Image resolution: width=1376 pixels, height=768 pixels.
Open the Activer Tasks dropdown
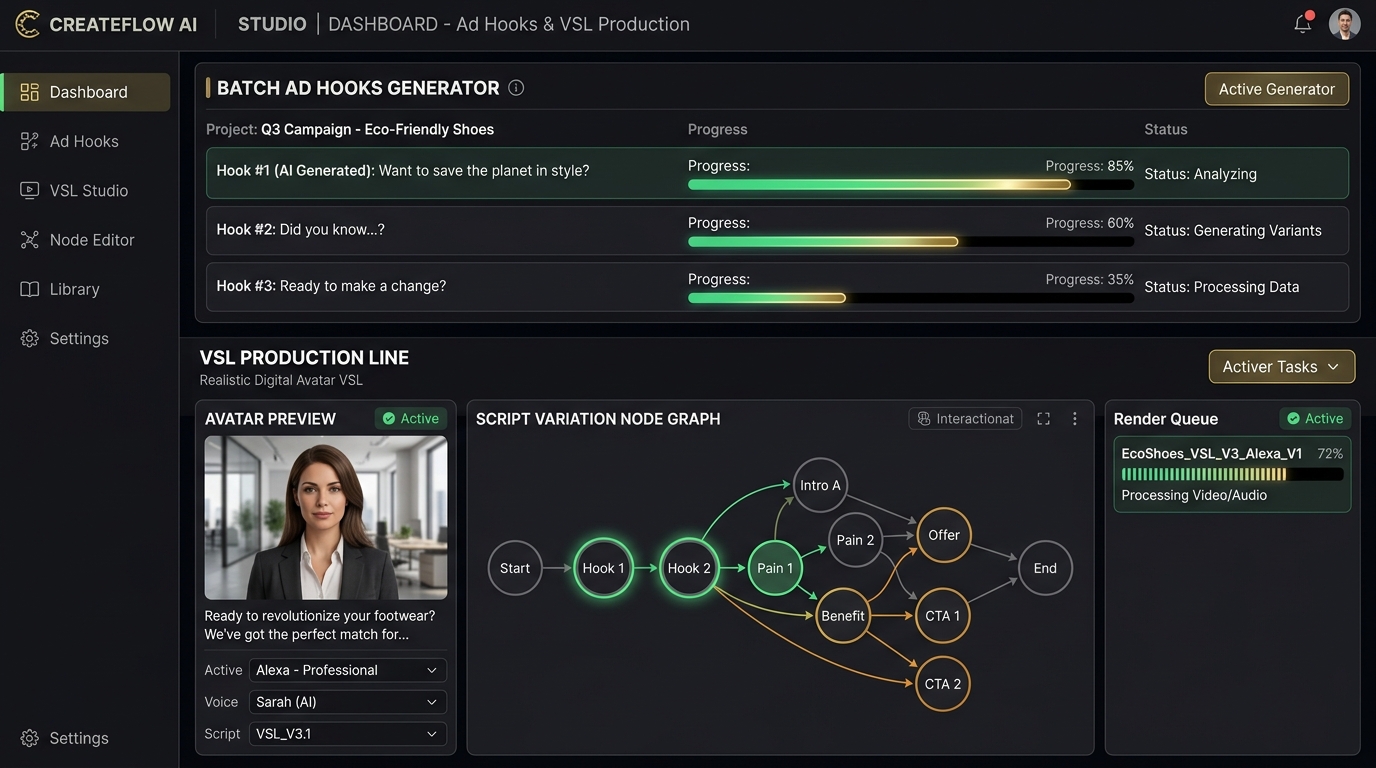click(1282, 367)
